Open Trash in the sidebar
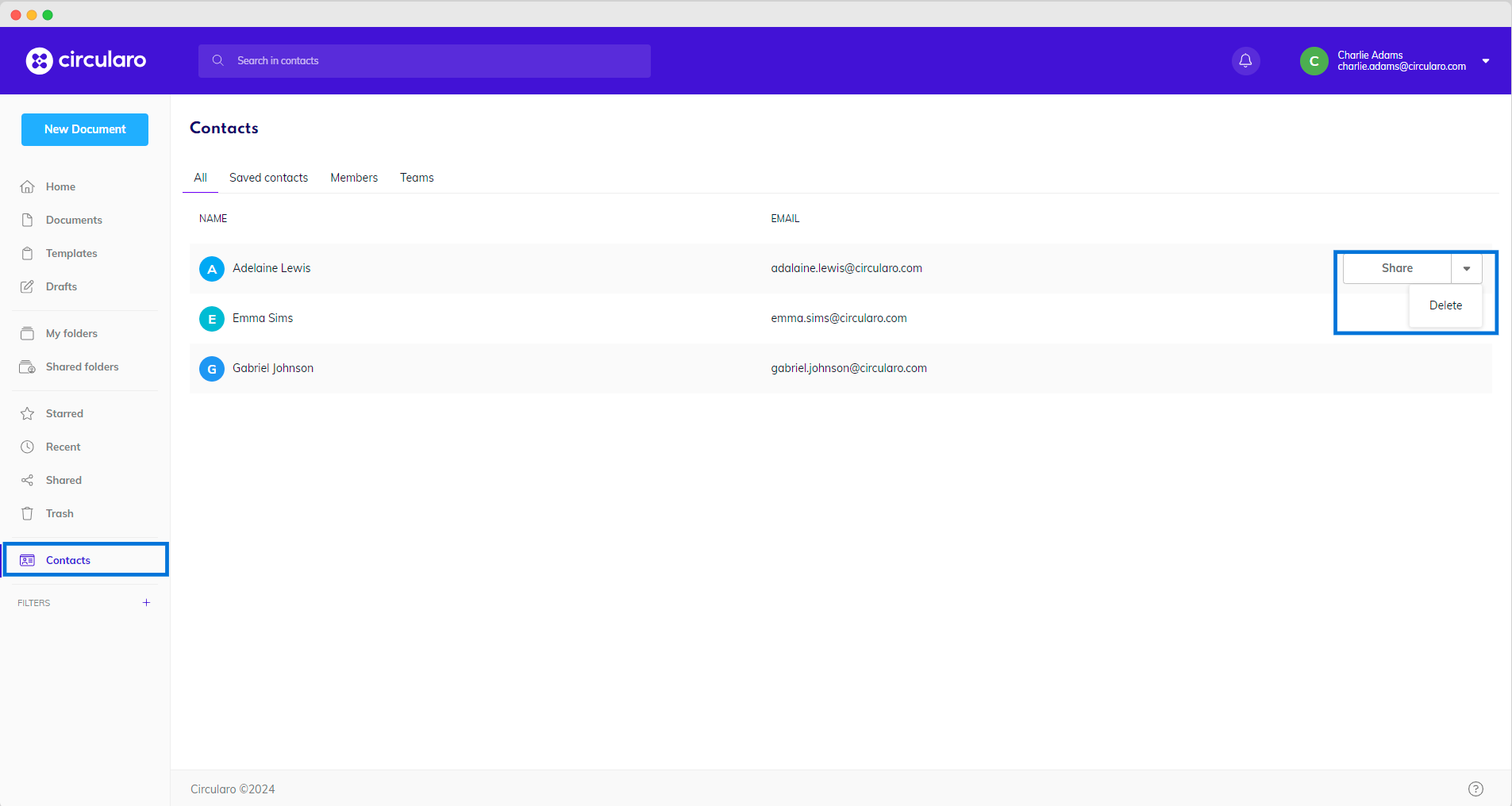This screenshot has height=806, width=1512. [60, 513]
